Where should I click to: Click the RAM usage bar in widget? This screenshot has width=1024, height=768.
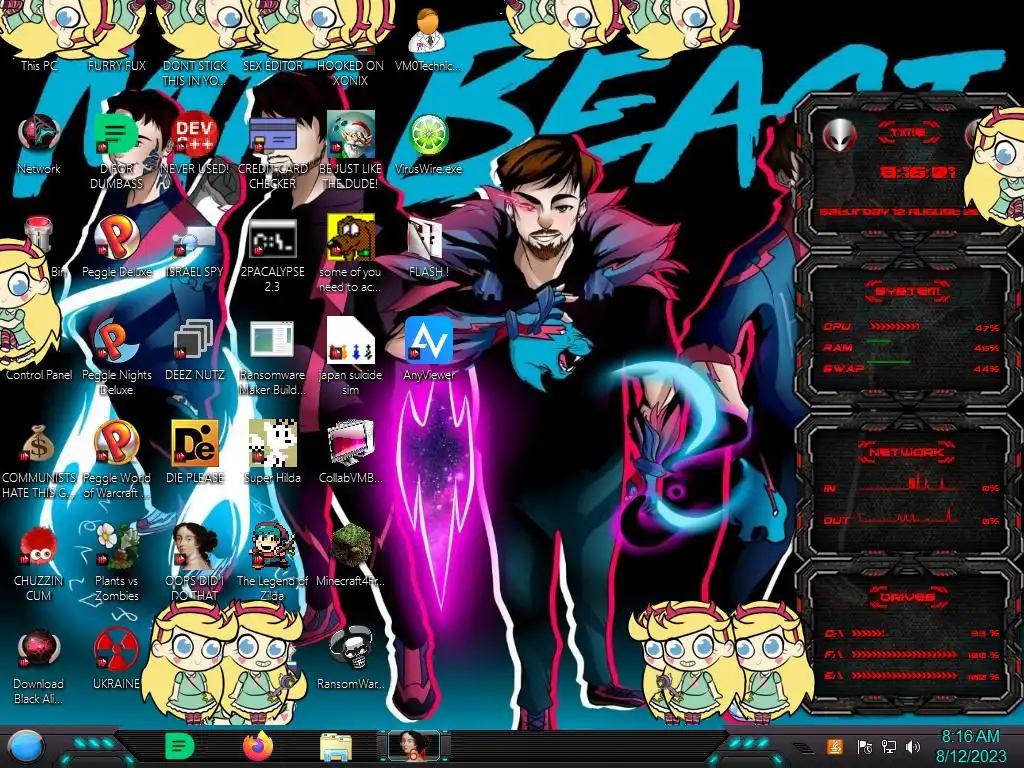pyautogui.click(x=879, y=342)
